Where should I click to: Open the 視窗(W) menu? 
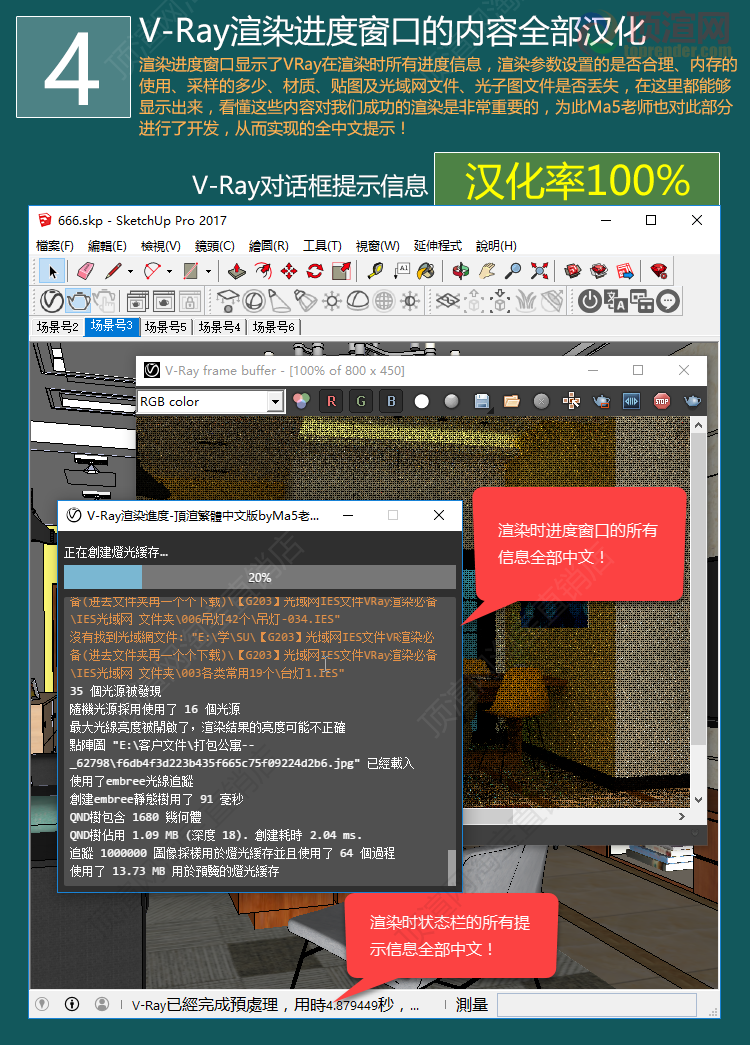pos(377,246)
